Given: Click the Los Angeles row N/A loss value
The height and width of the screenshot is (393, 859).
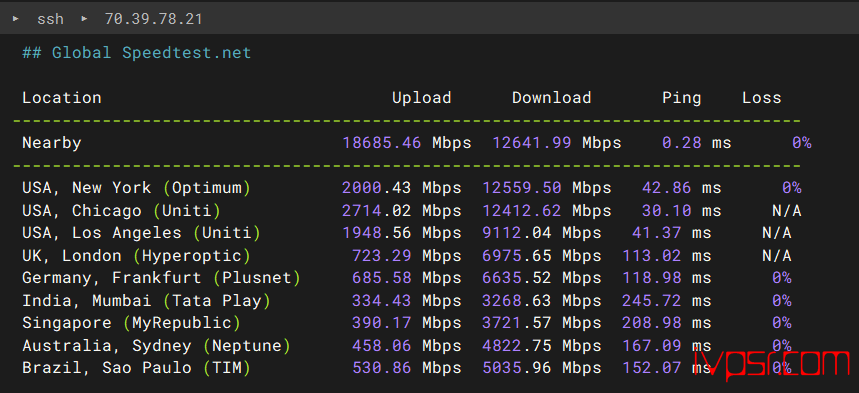Looking at the screenshot, I should 777,233.
